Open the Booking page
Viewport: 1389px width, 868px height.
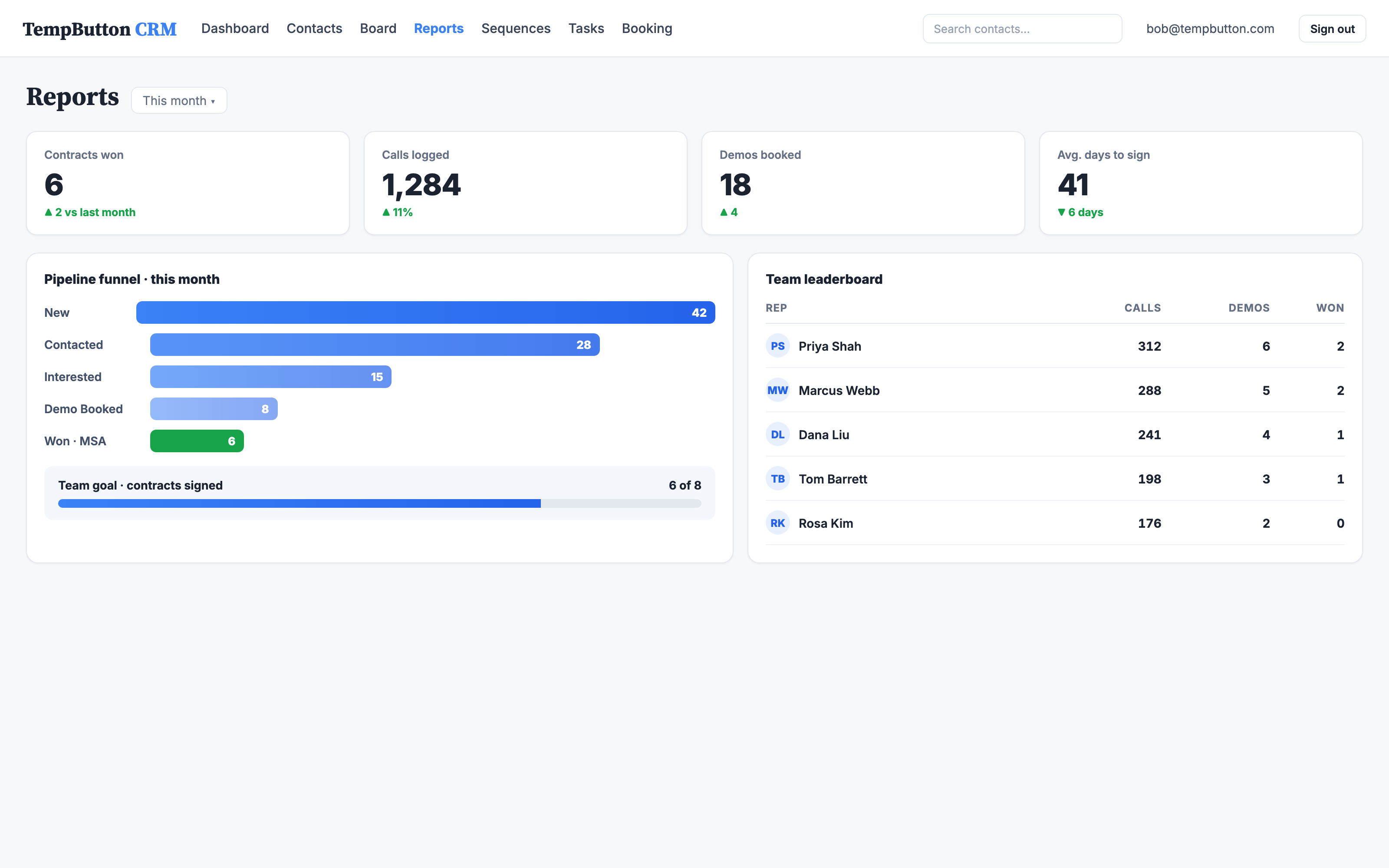647,29
